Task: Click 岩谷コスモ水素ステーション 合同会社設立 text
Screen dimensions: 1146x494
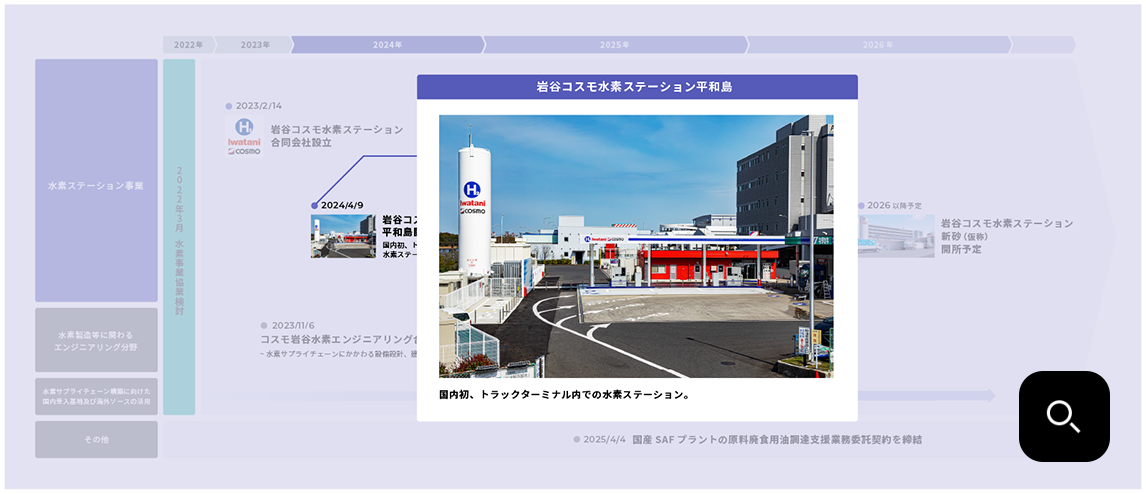Action: tap(337, 136)
